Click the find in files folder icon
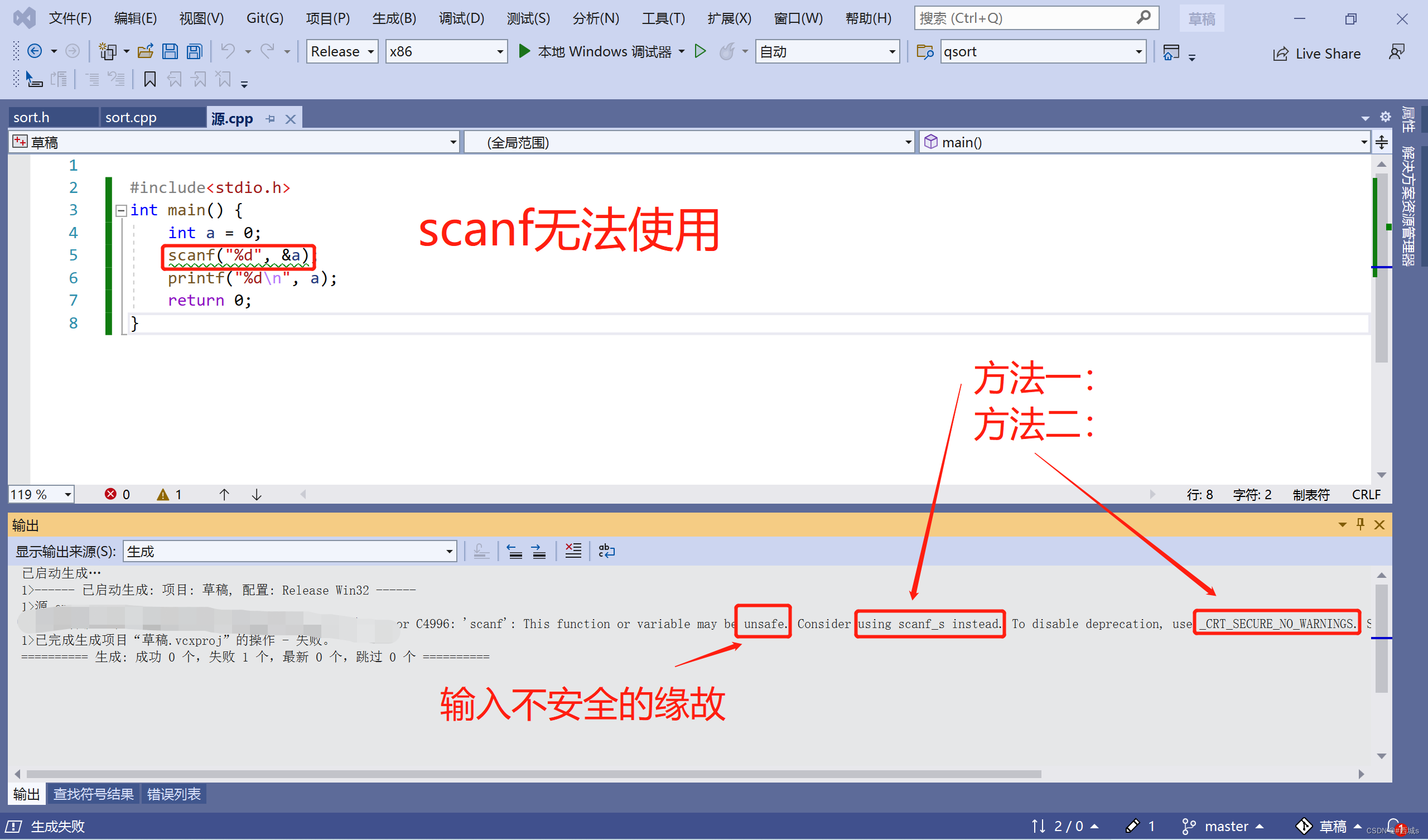The width and height of the screenshot is (1428, 840). click(925, 51)
